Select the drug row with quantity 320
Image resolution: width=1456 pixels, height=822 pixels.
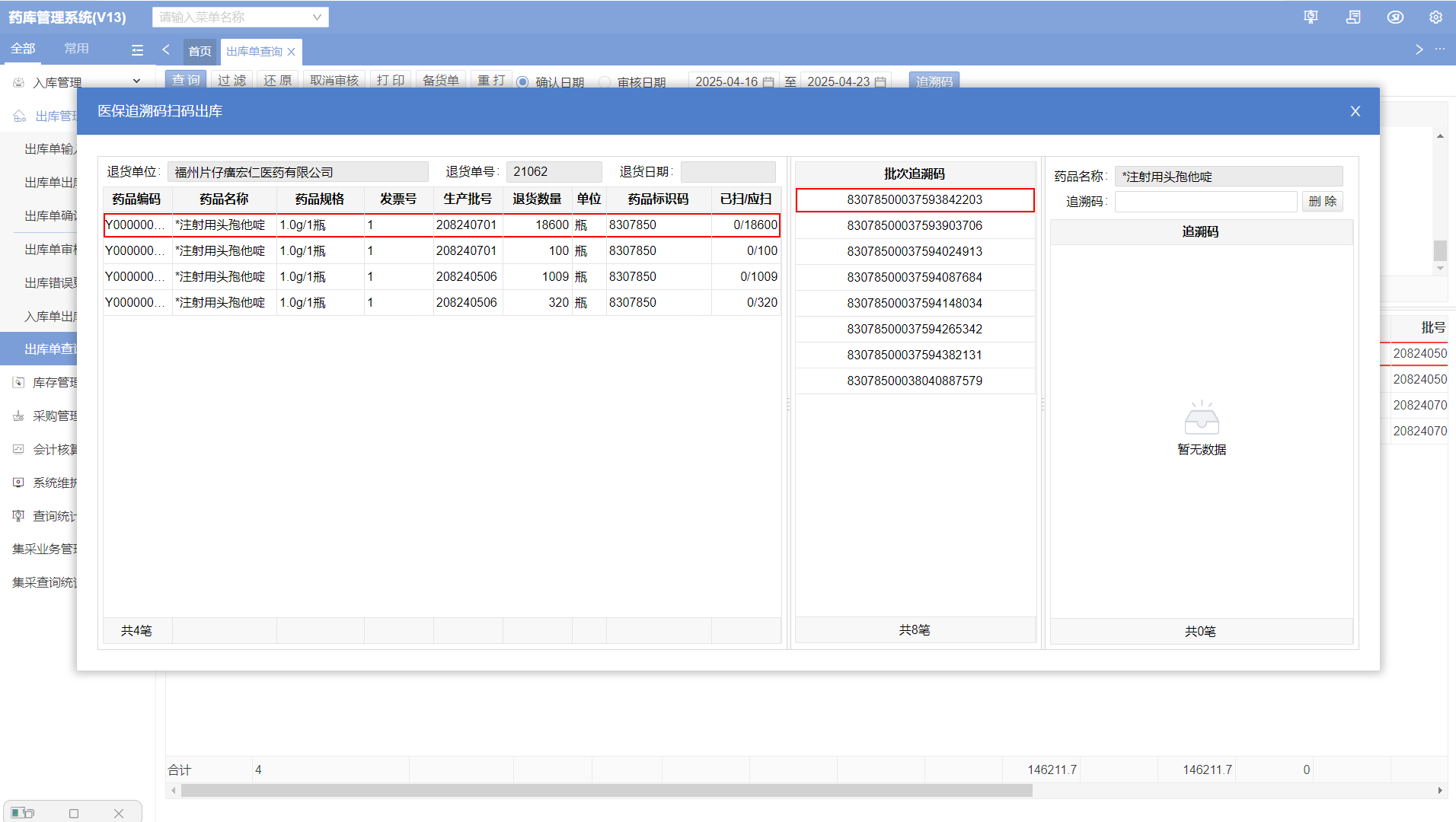442,303
